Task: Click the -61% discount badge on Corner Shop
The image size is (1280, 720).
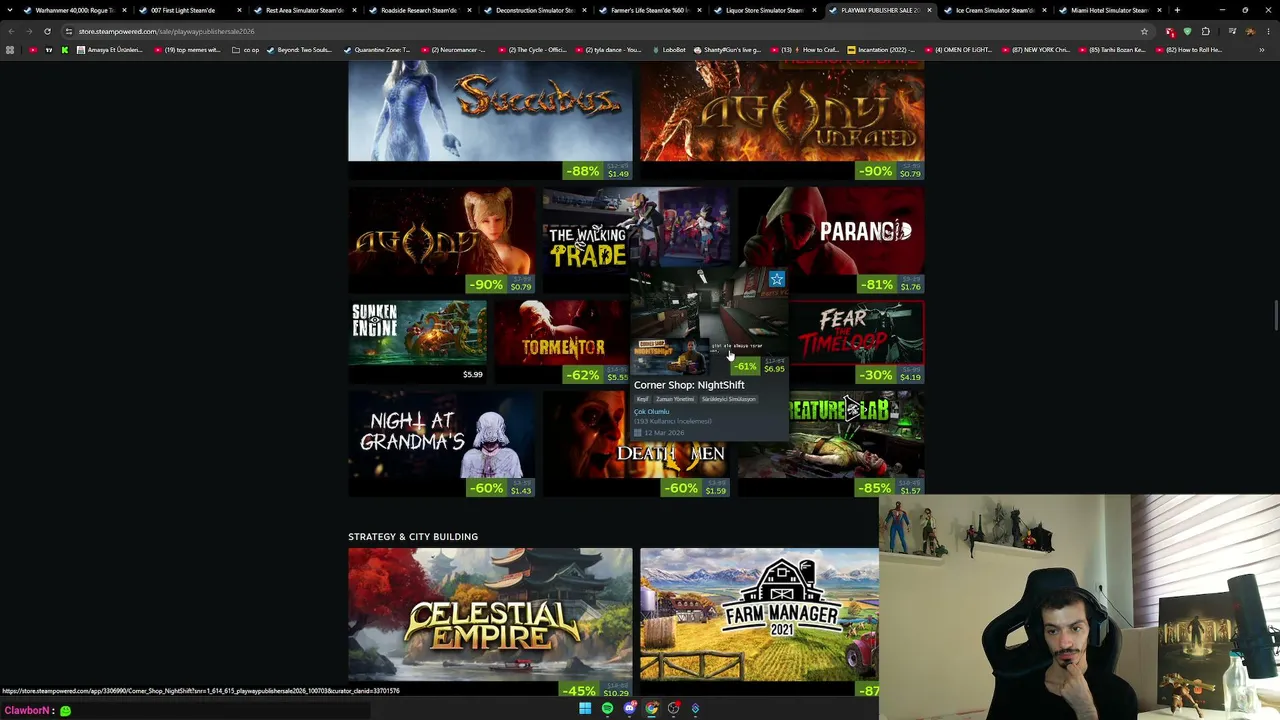Action: click(746, 366)
